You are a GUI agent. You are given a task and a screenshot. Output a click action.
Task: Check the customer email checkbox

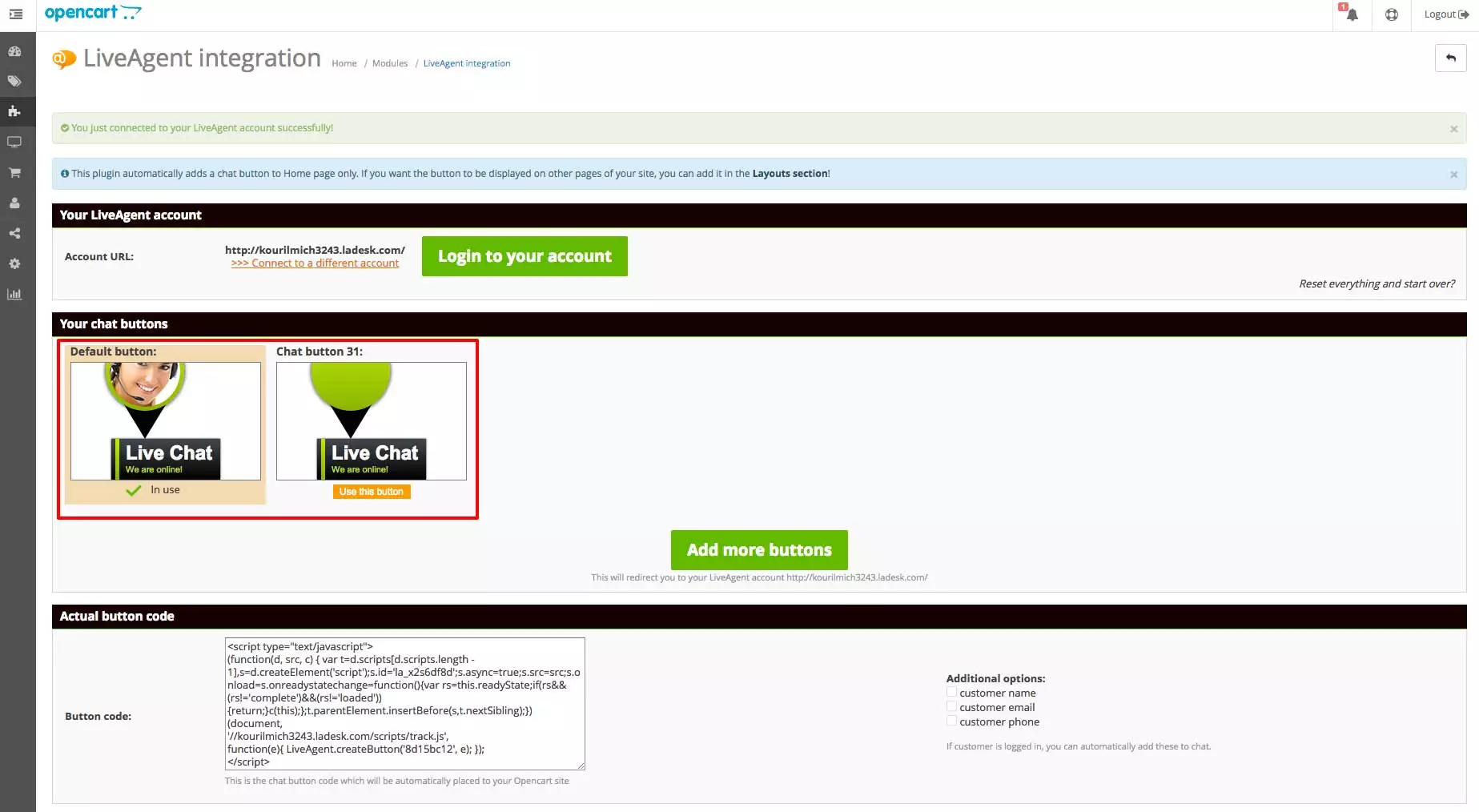point(952,706)
